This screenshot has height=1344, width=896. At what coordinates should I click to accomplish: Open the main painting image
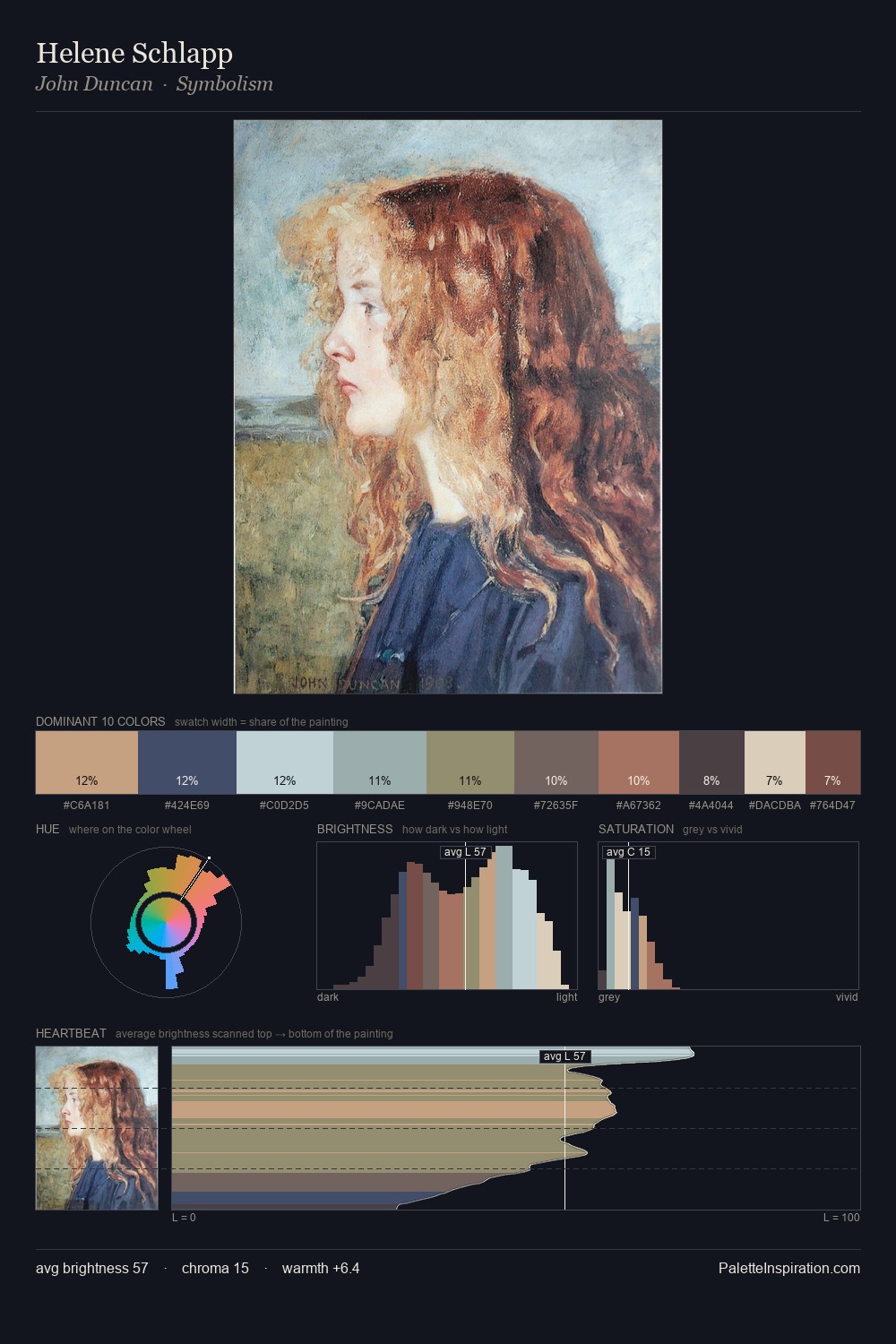(448, 407)
